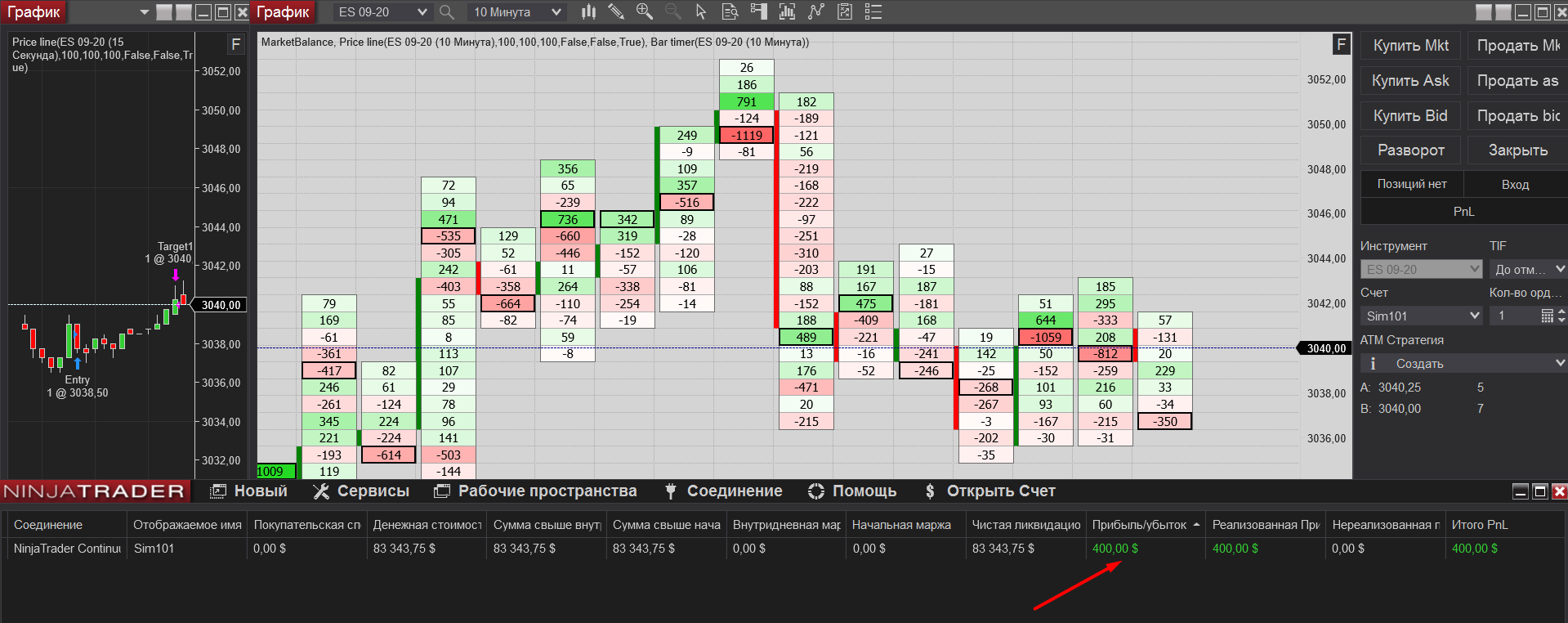Open the strategies line-graph icon
Screen dimensions: 1568x623
pyautogui.click(x=815, y=11)
